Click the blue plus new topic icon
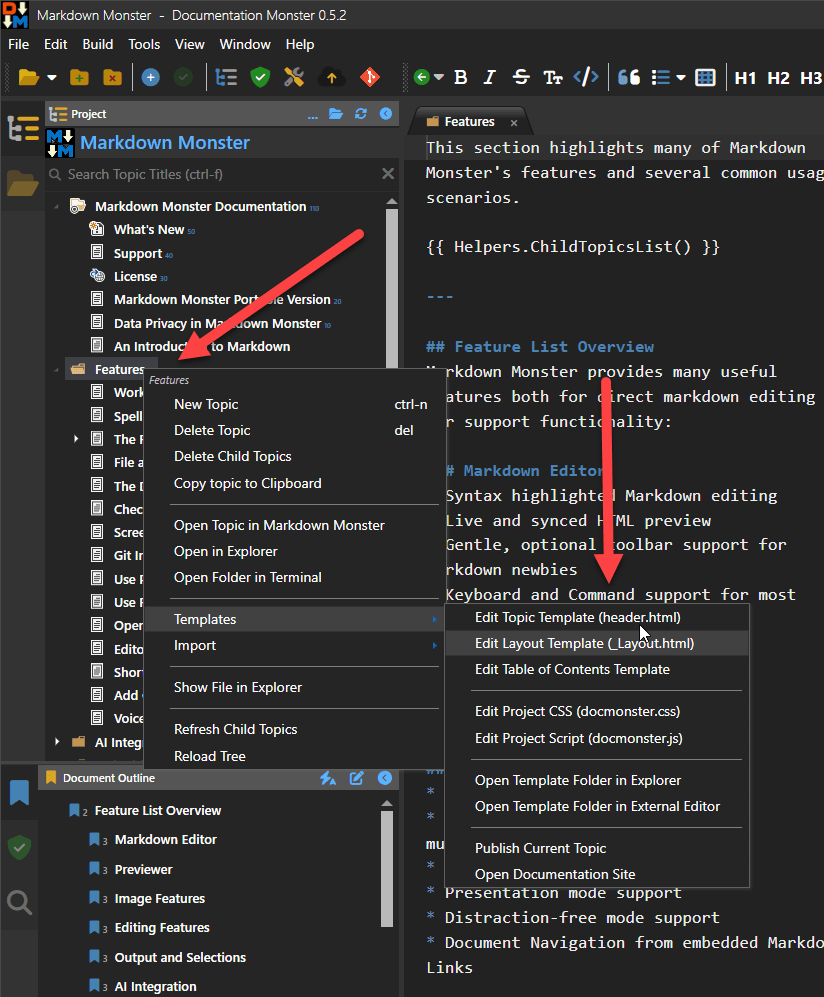The height and width of the screenshot is (997, 824). coord(150,78)
